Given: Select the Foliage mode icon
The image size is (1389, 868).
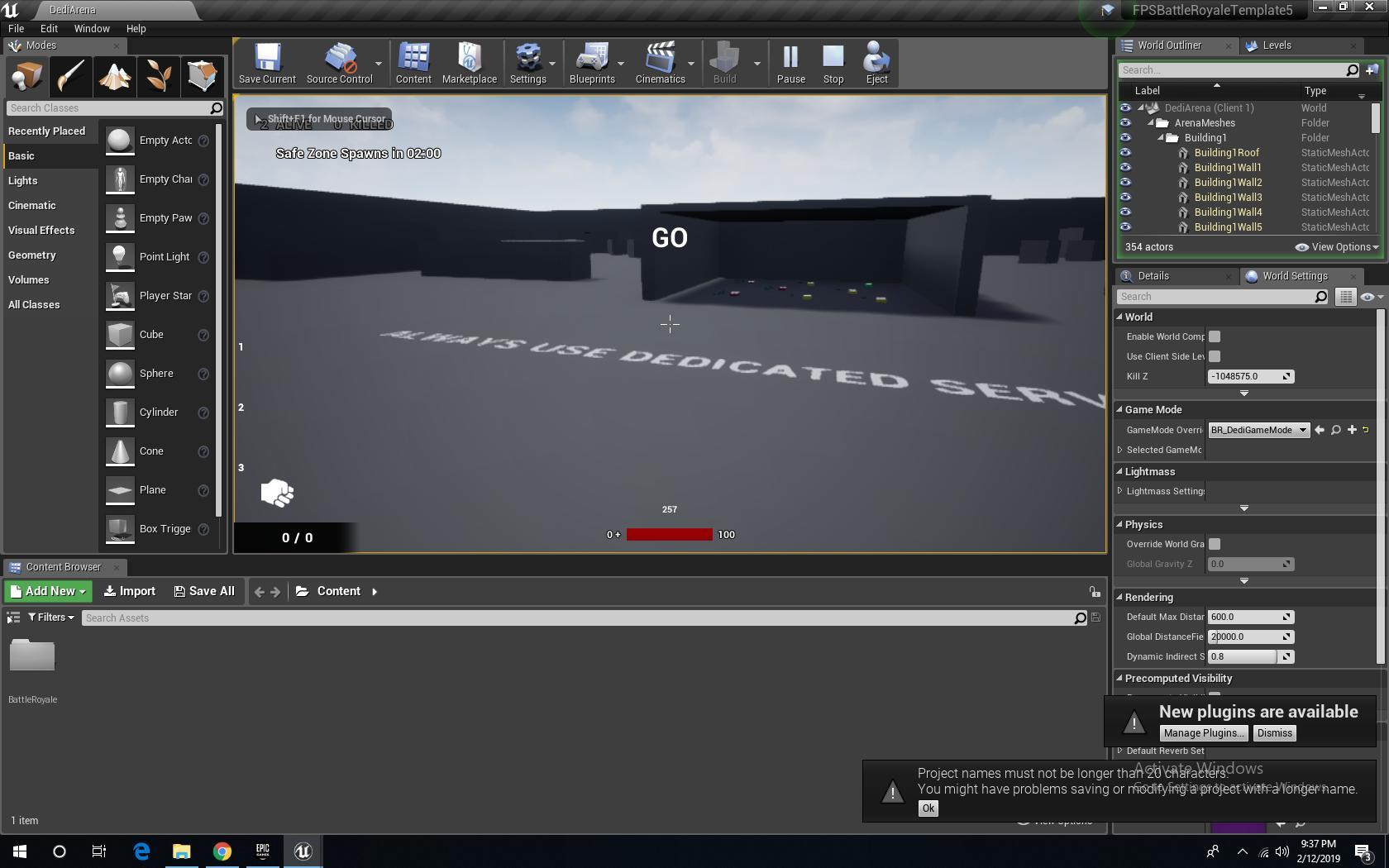Looking at the screenshot, I should pos(158,76).
